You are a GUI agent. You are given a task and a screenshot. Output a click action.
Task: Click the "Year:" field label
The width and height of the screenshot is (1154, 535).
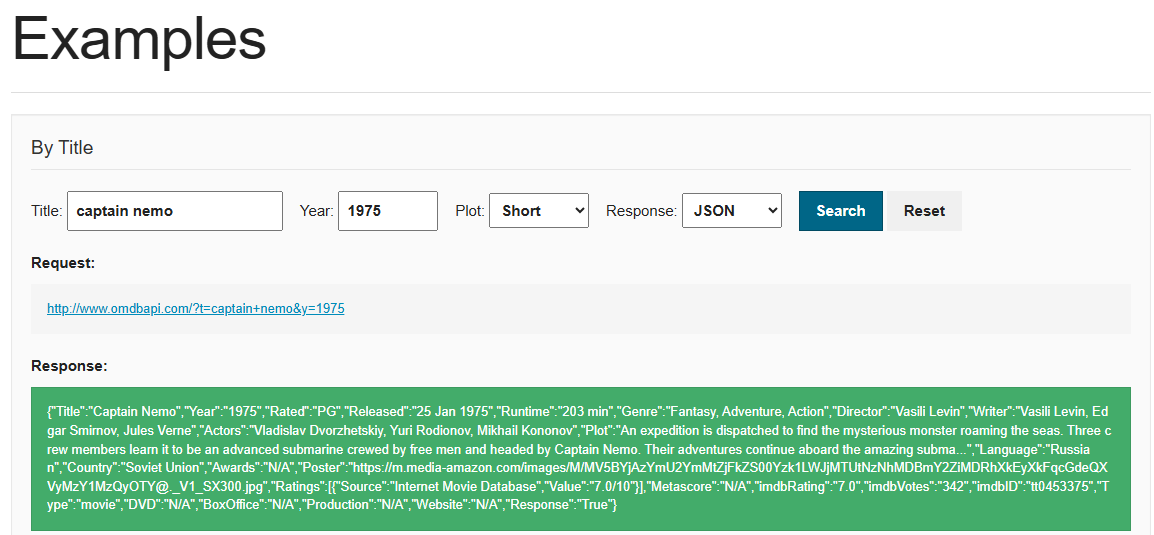point(316,211)
